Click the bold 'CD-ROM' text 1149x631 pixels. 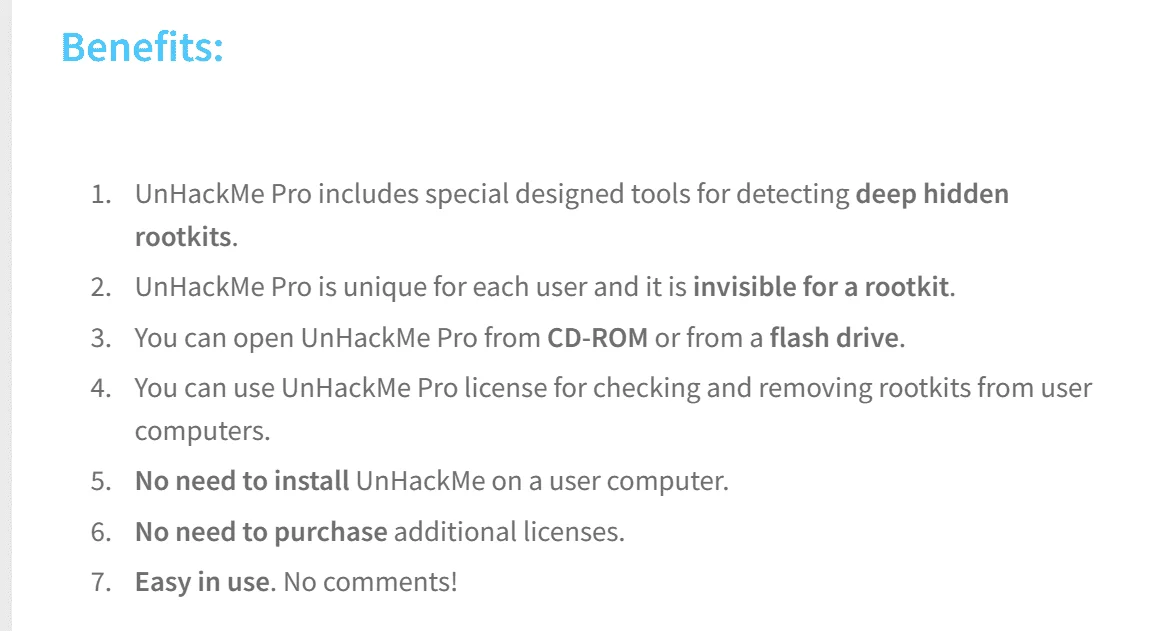click(x=597, y=338)
